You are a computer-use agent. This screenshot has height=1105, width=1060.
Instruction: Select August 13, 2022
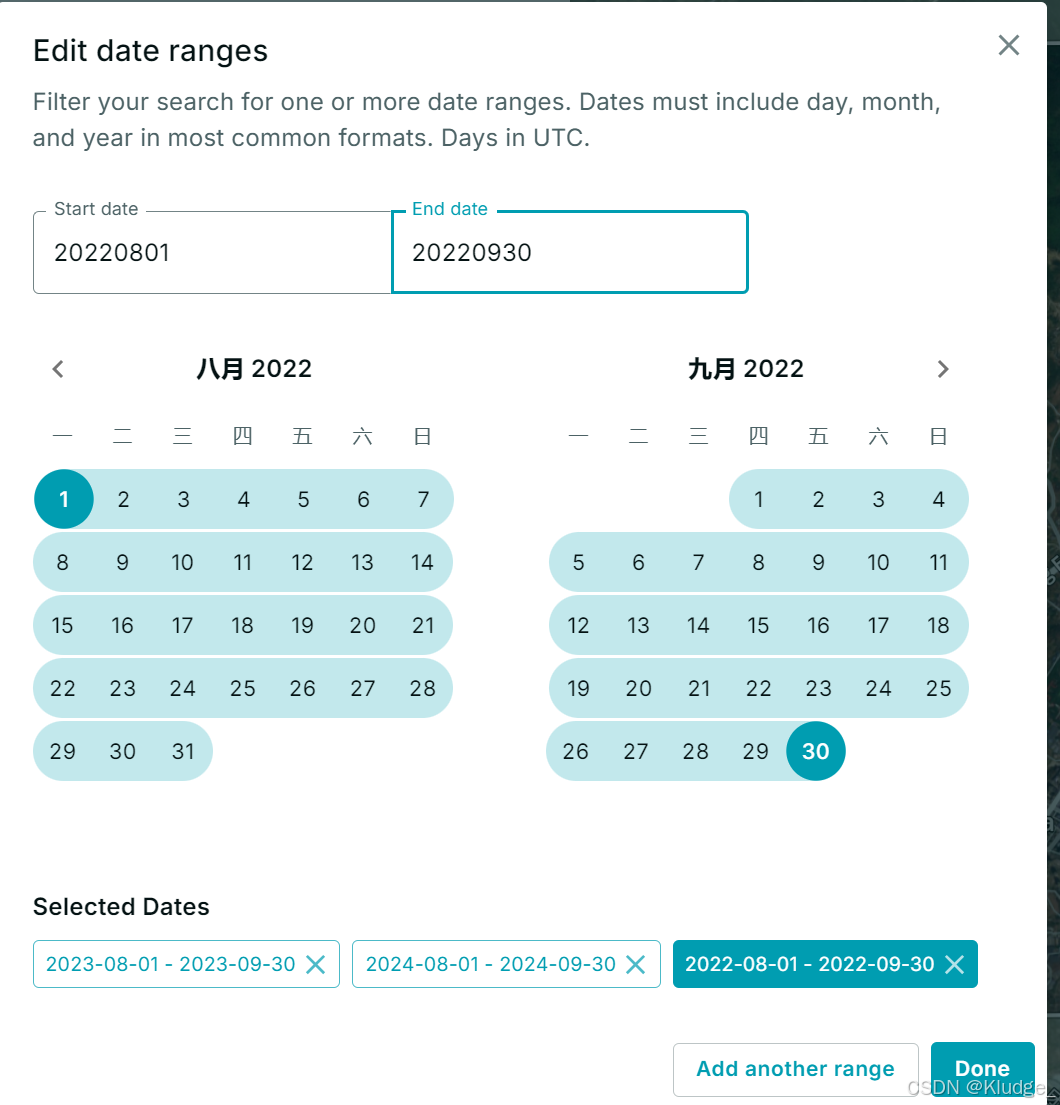pyautogui.click(x=362, y=562)
